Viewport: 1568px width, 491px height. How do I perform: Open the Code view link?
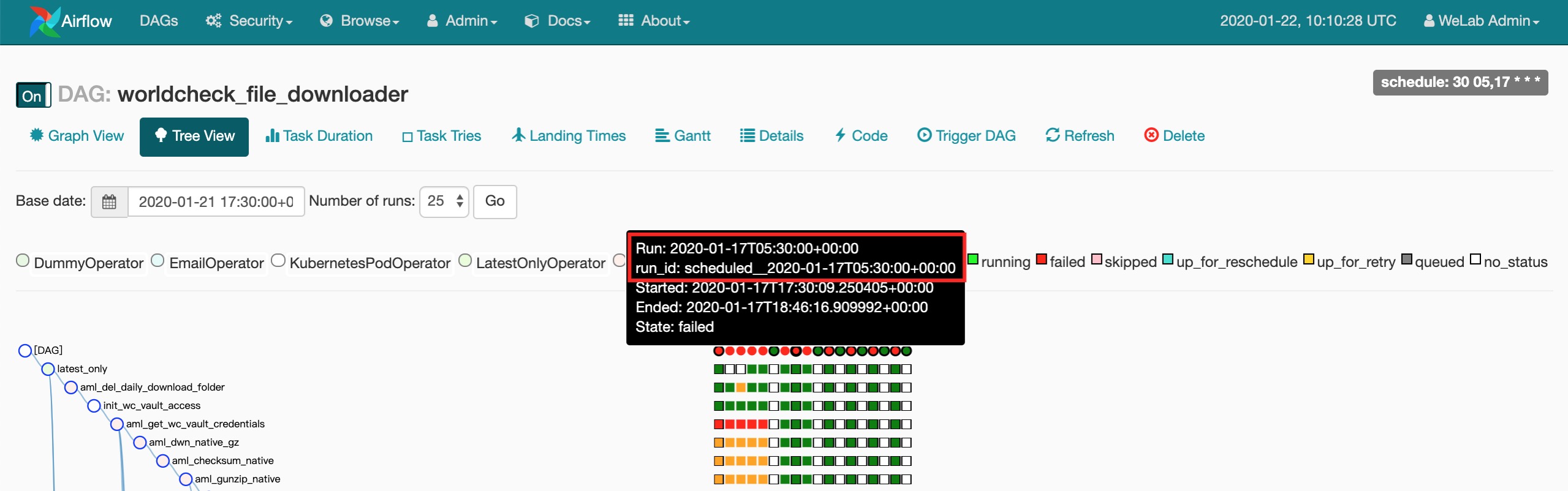point(861,136)
